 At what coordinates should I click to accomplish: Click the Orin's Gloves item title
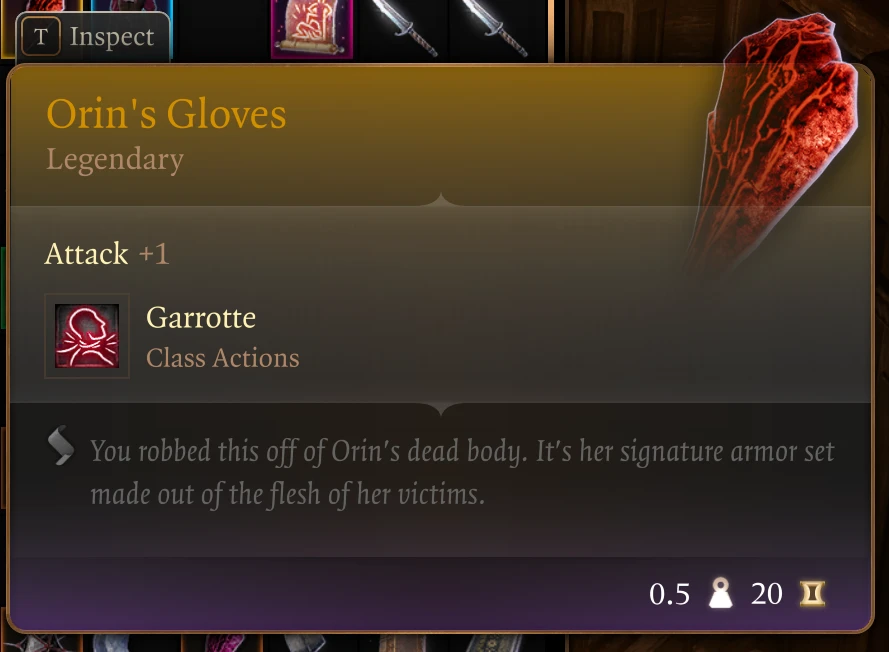click(x=166, y=114)
